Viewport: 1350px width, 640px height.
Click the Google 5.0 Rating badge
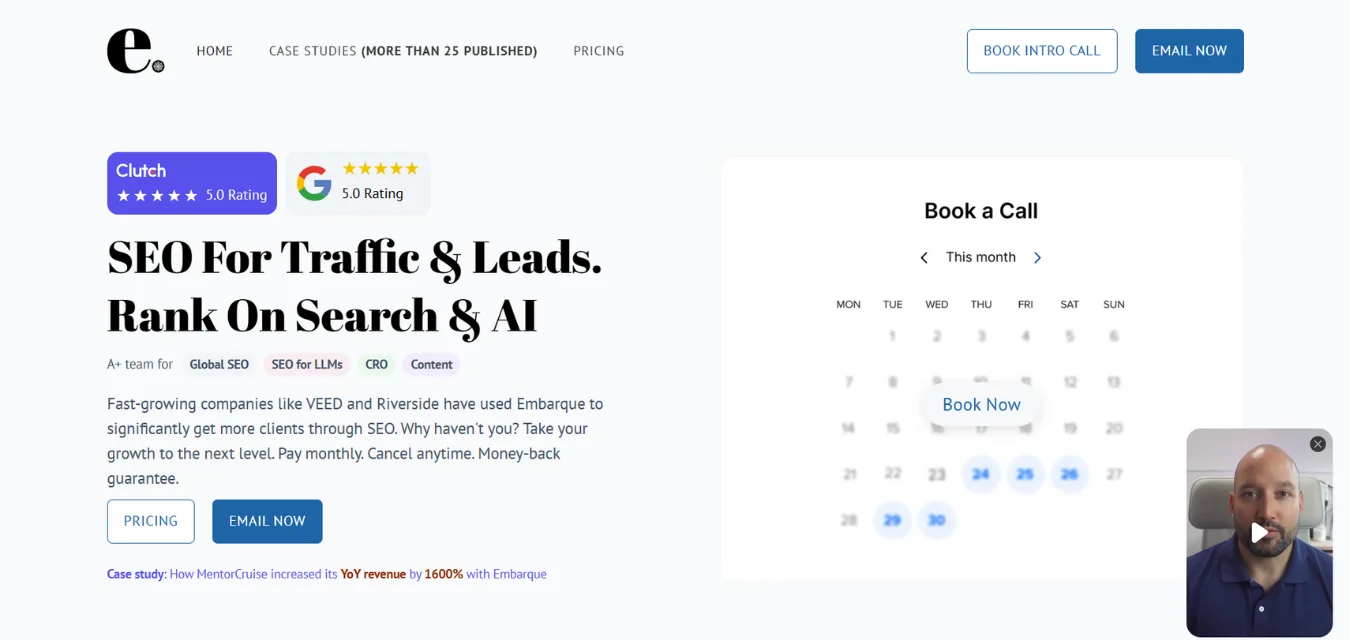pyautogui.click(x=358, y=183)
